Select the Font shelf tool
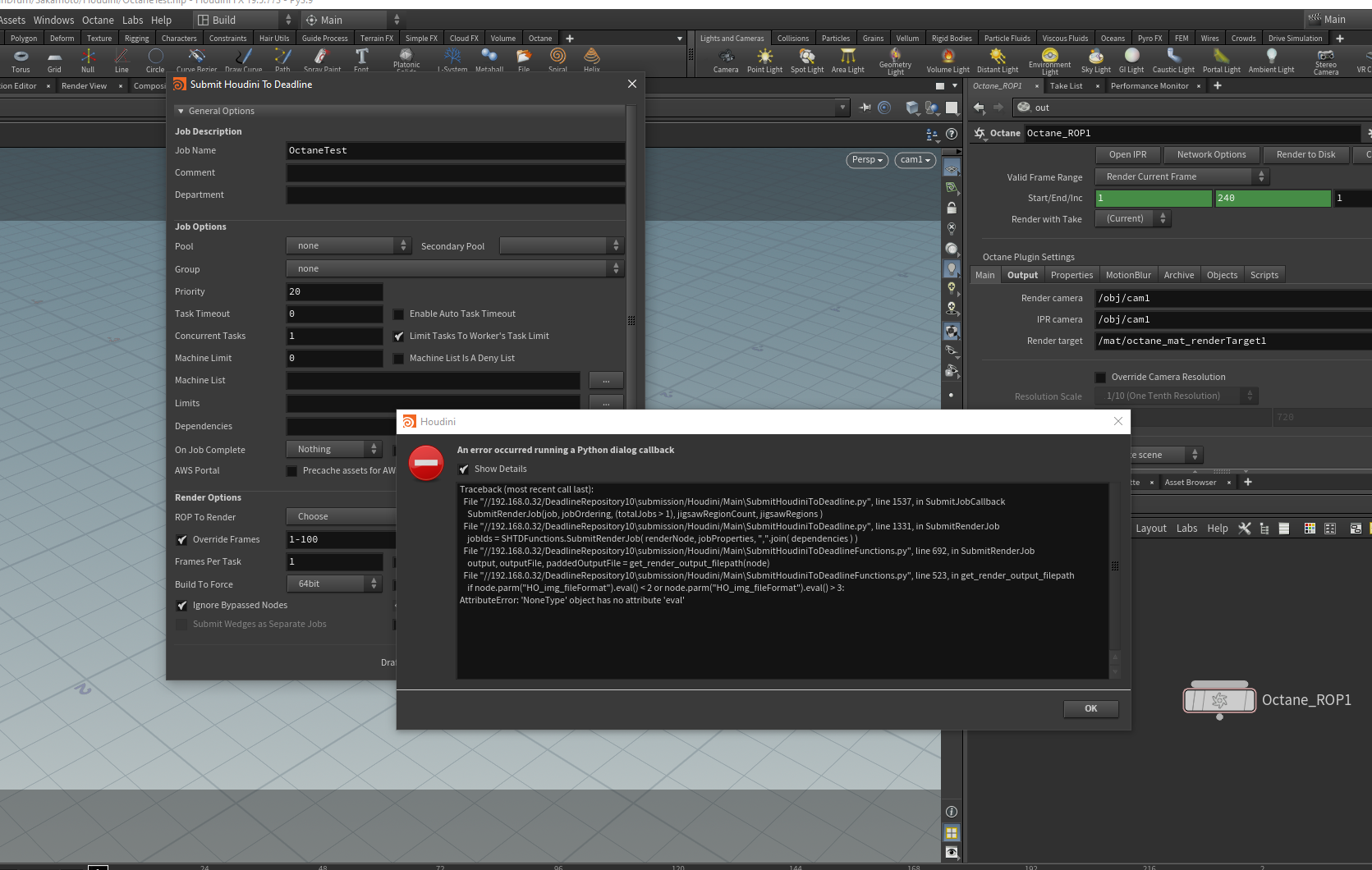This screenshot has width=1372, height=870. [361, 60]
